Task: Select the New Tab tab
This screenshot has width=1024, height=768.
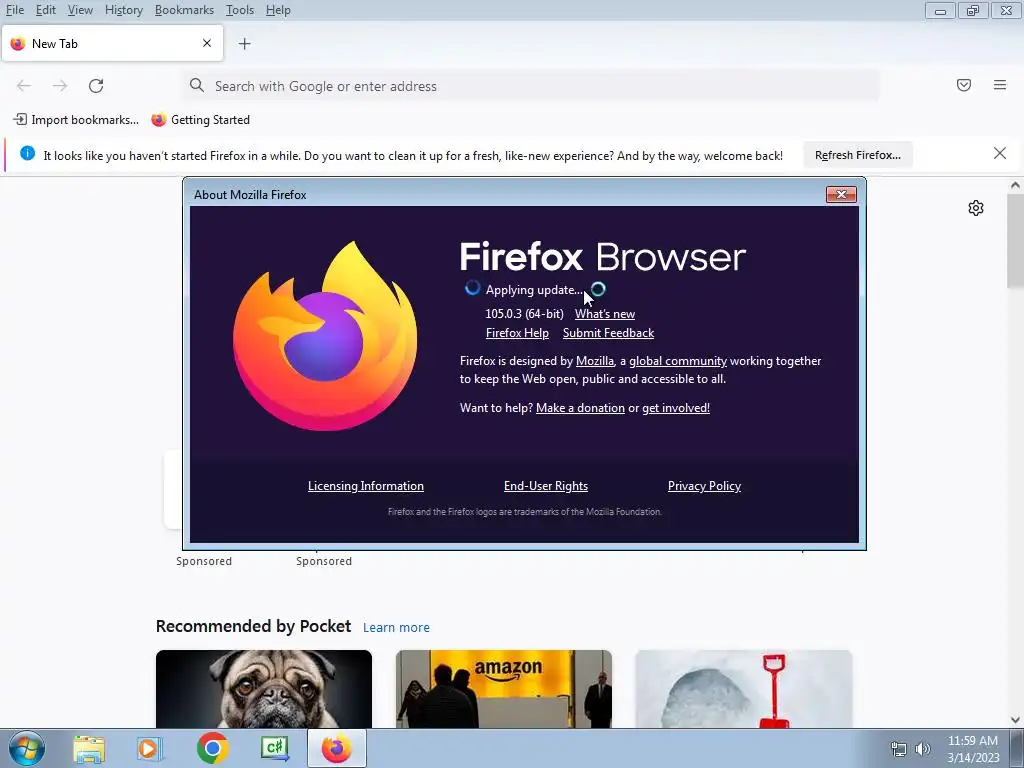Action: [x=112, y=43]
